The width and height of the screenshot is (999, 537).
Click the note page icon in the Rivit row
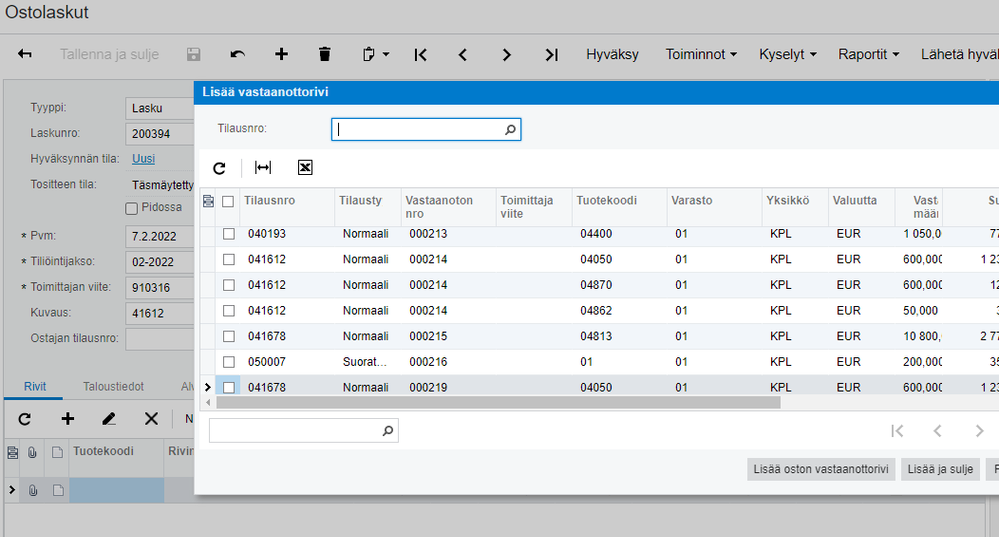[58, 490]
